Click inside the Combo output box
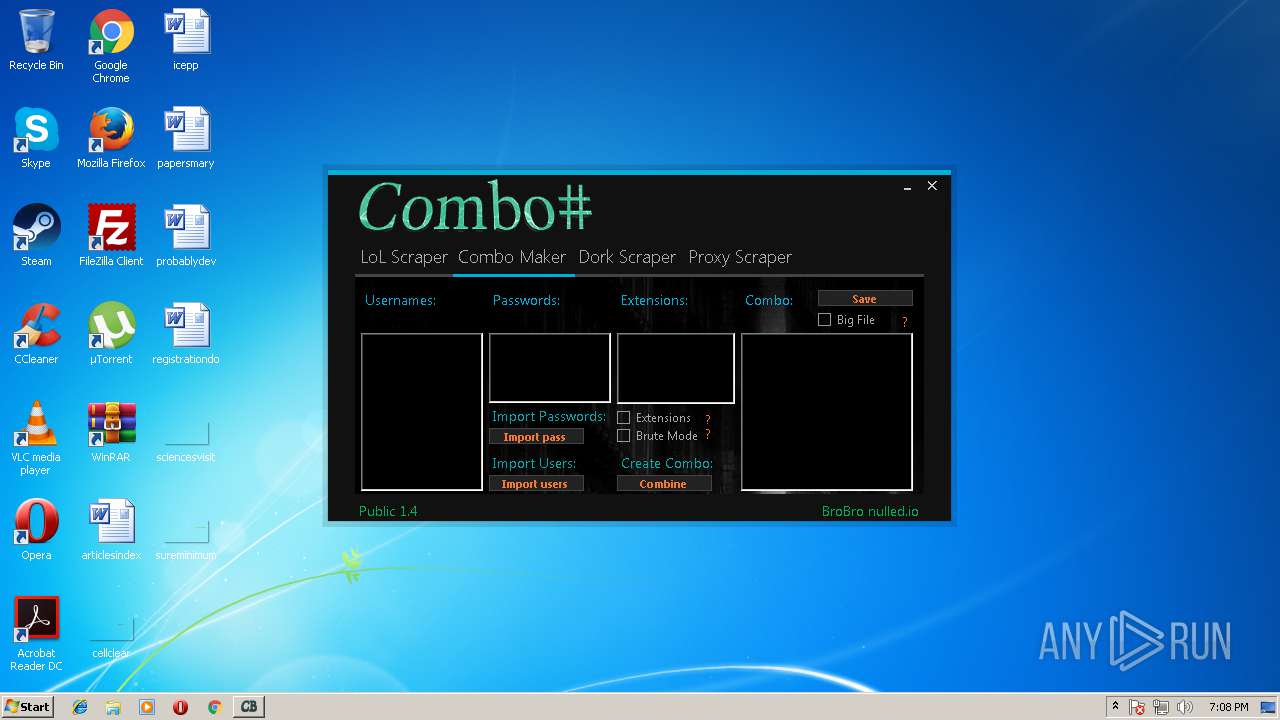Screen dimensions: 1280x720 827,412
